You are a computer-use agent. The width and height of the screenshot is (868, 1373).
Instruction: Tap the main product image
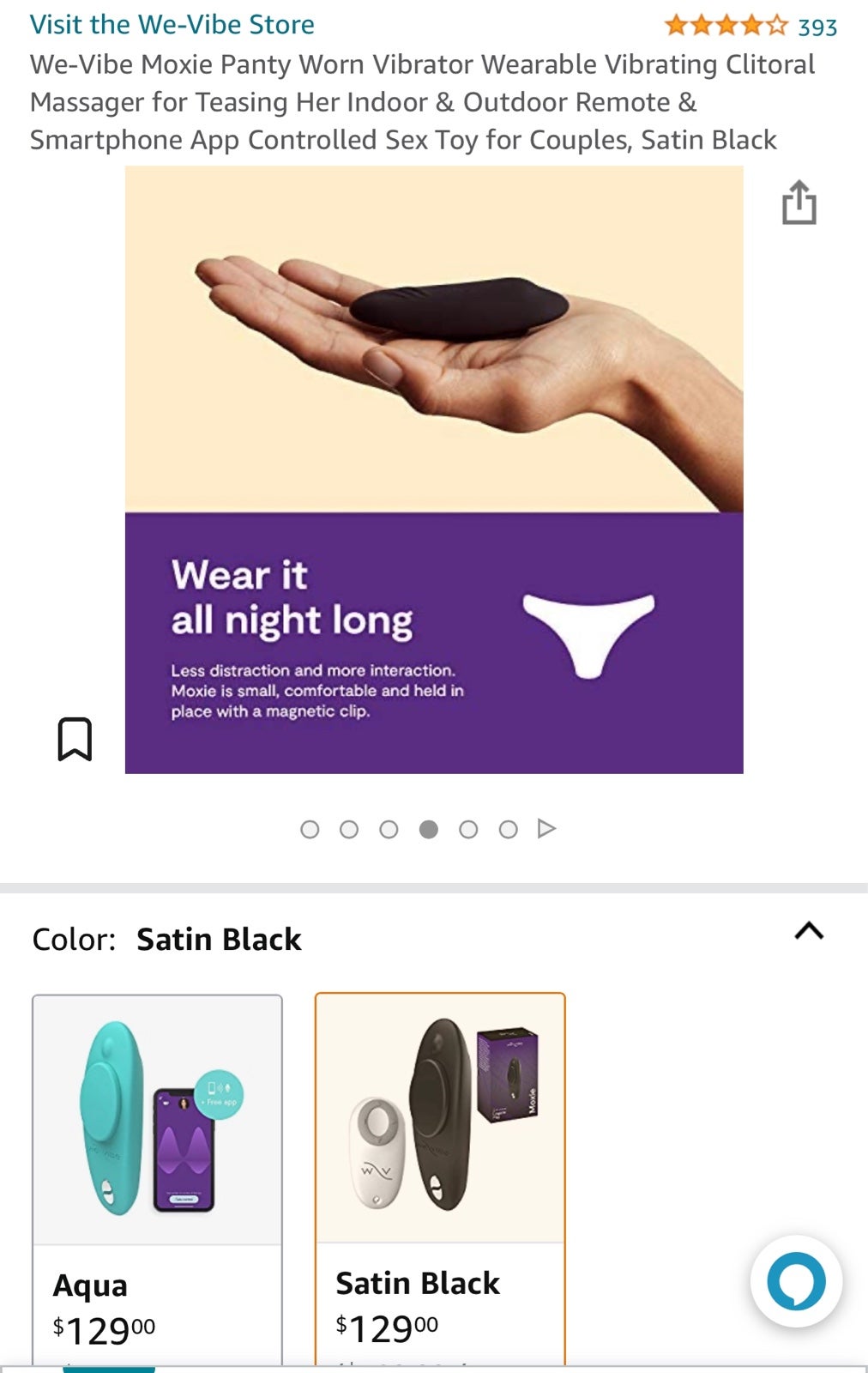coord(434,469)
